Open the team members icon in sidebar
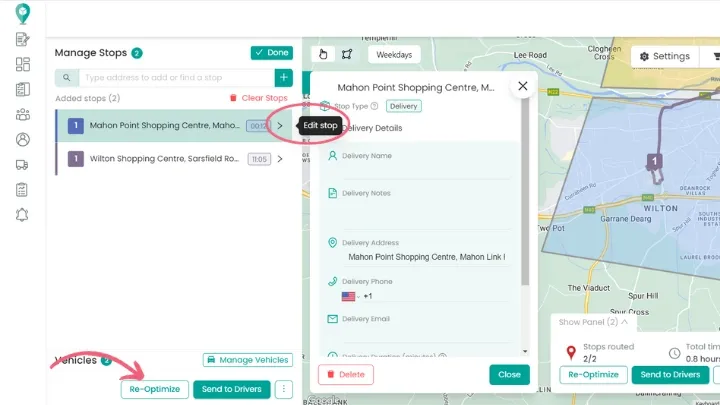 (x=22, y=114)
